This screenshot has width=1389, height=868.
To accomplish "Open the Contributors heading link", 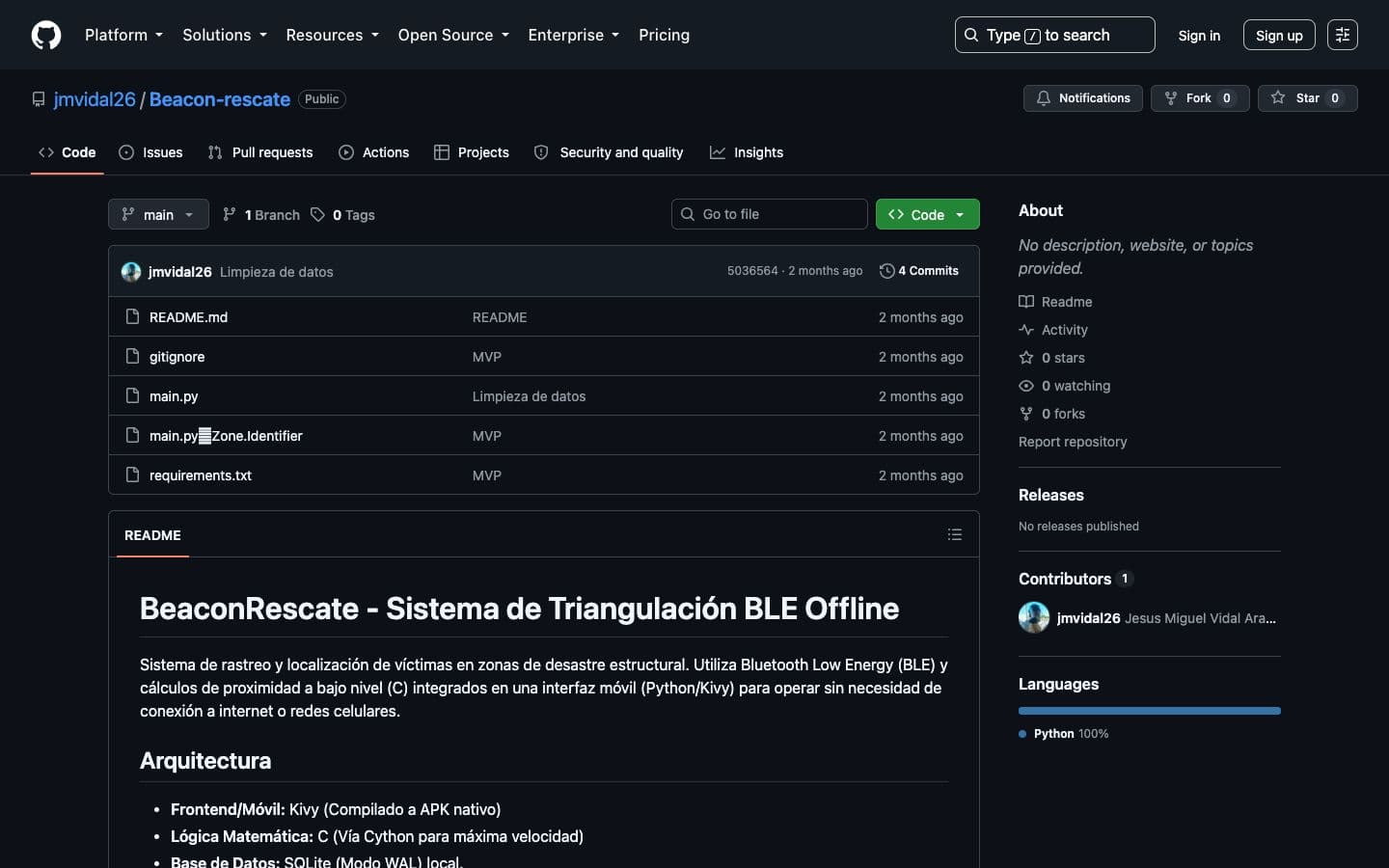I will [x=1076, y=579].
